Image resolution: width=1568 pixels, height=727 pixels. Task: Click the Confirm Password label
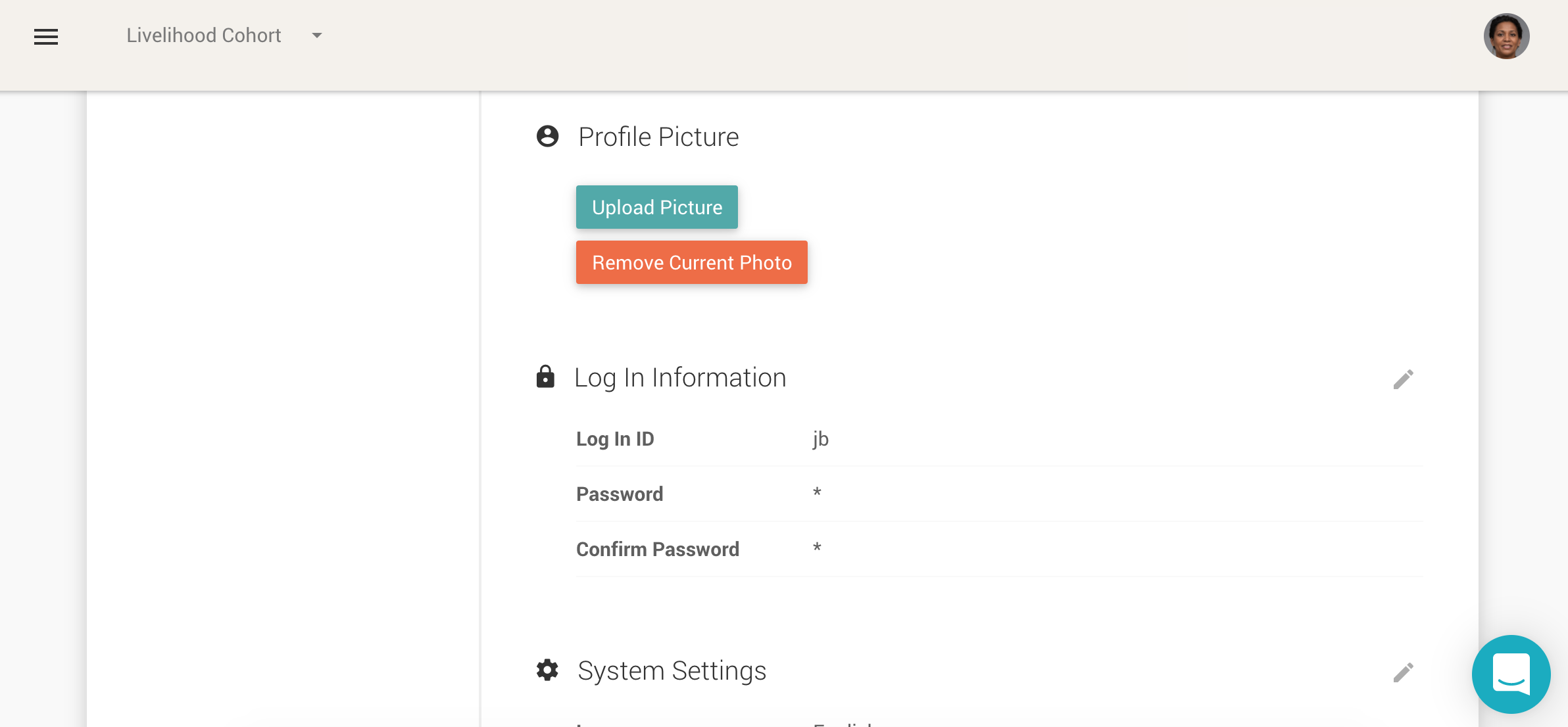(x=658, y=550)
